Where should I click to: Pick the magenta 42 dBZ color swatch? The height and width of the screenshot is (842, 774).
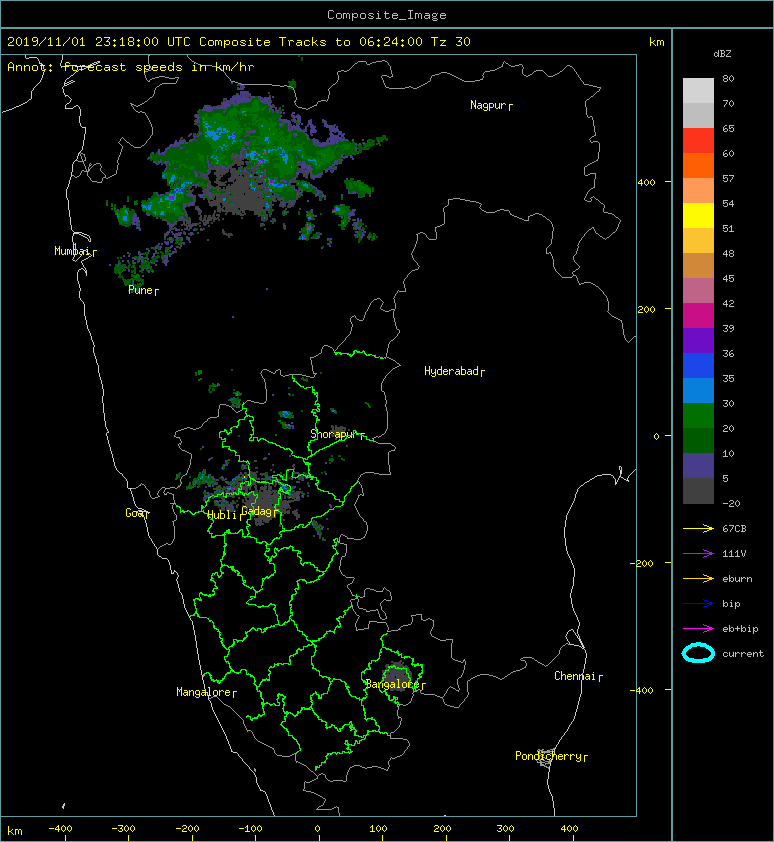point(698,316)
